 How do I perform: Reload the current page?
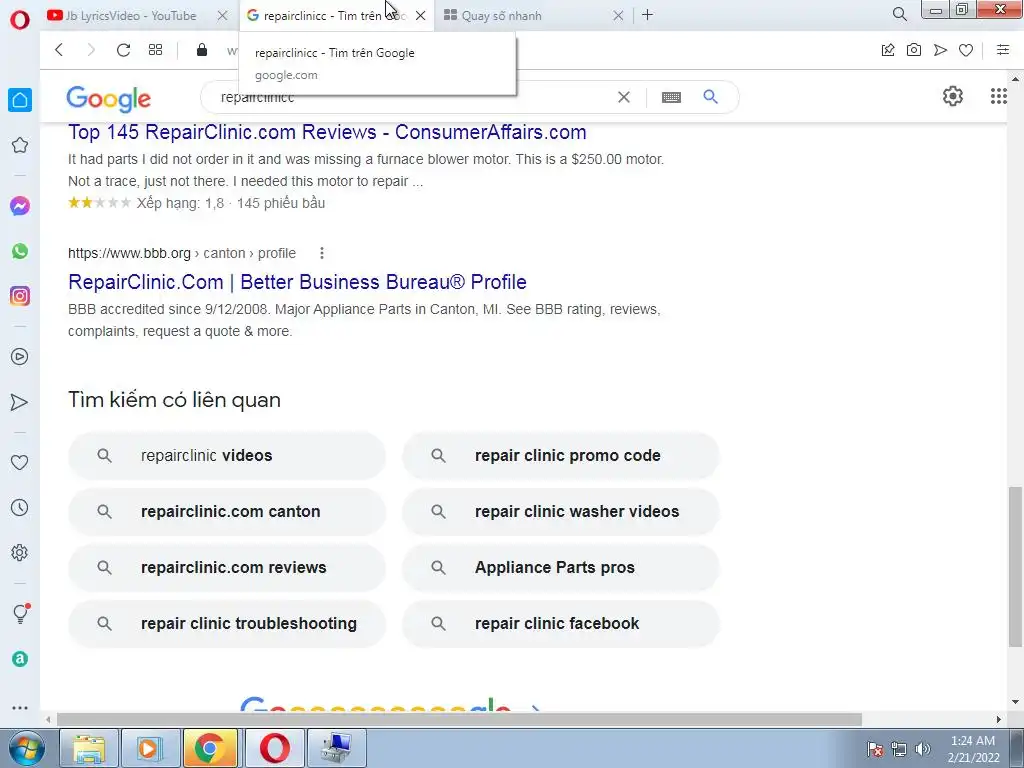[123, 50]
